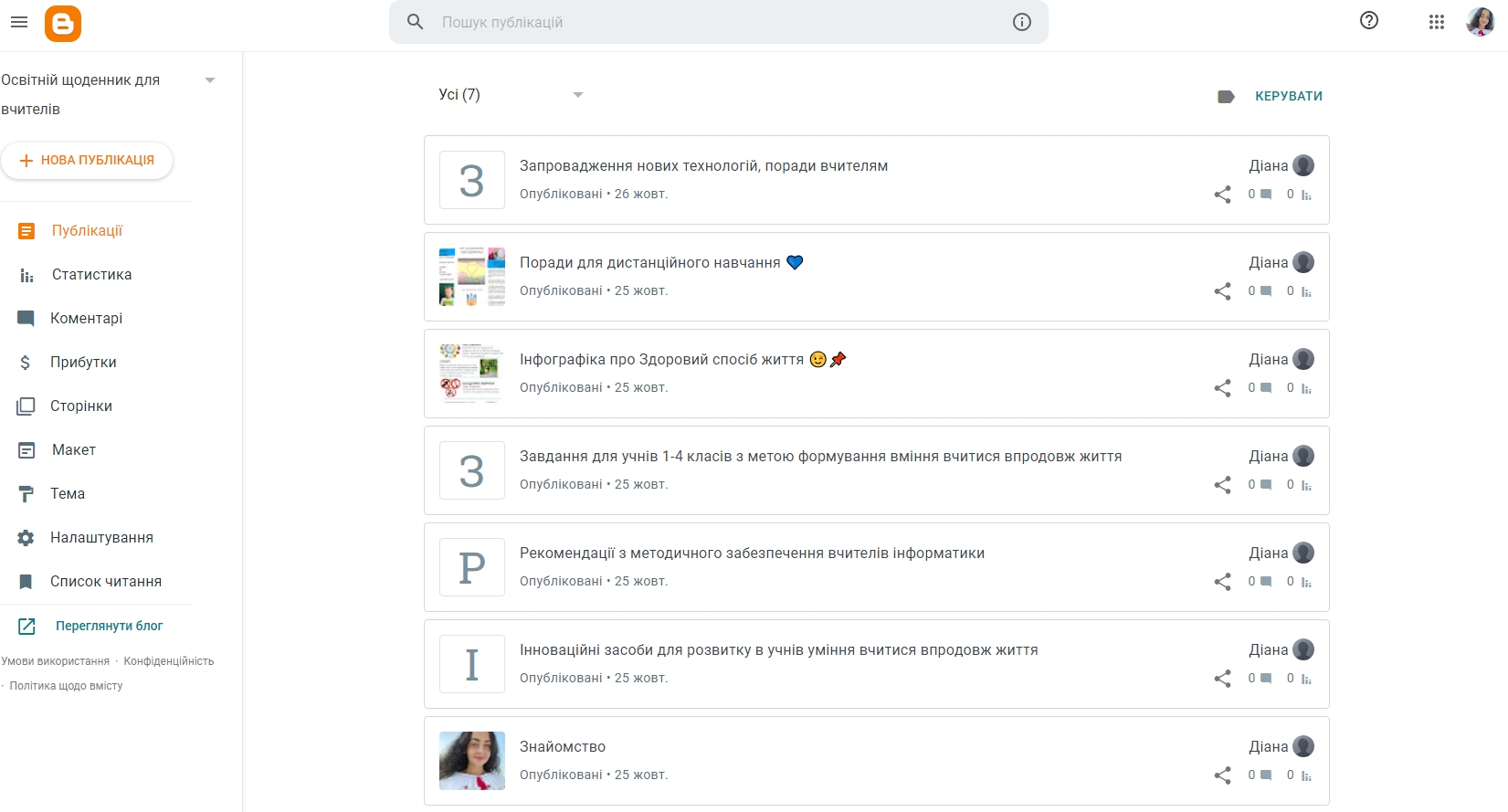Select Тема in the sidebar
This screenshot has width=1508, height=812.
coord(68,494)
